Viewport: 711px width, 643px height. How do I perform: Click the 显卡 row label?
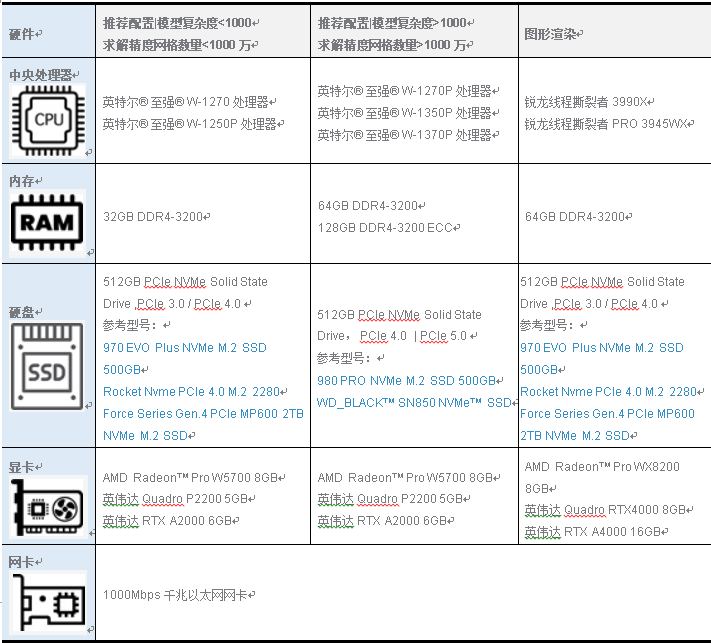[x=22, y=467]
